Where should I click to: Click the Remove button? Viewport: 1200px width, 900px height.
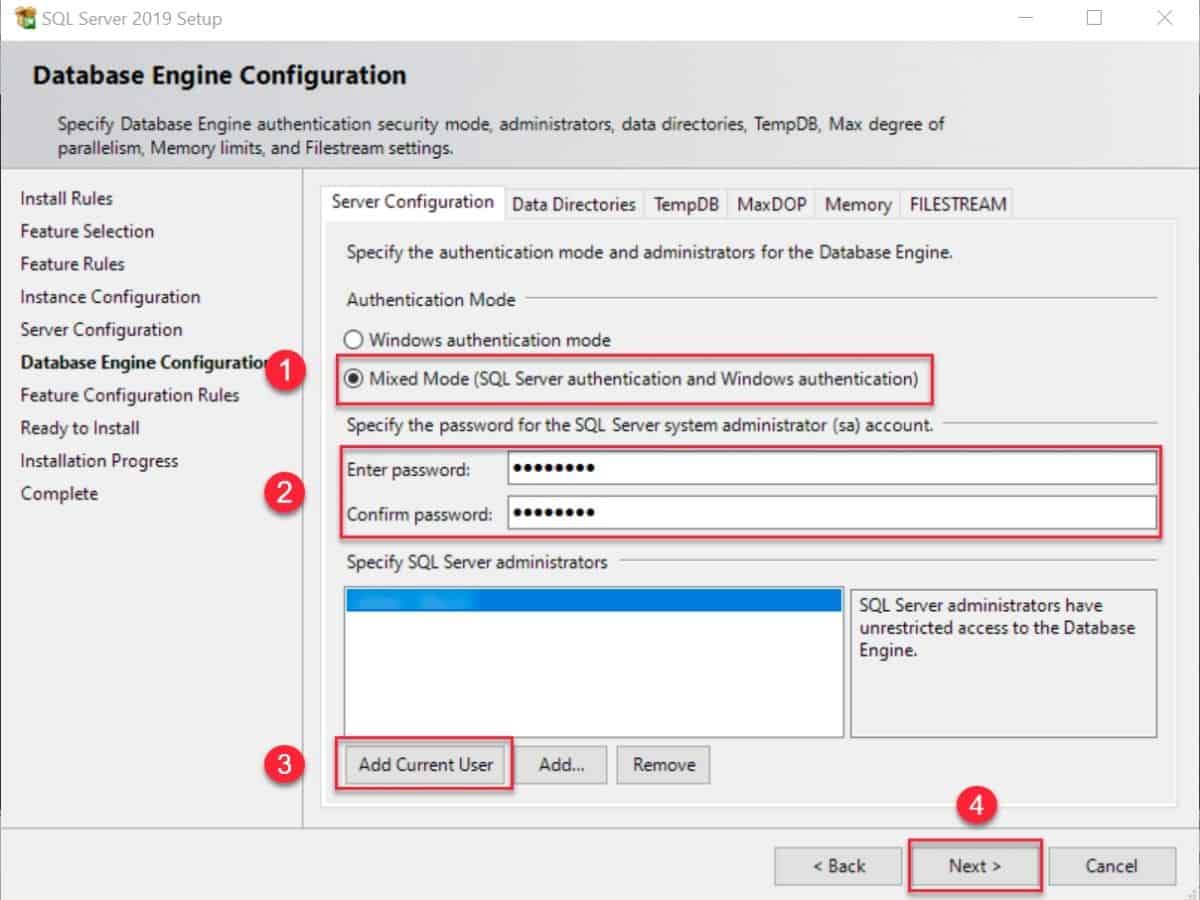(663, 765)
